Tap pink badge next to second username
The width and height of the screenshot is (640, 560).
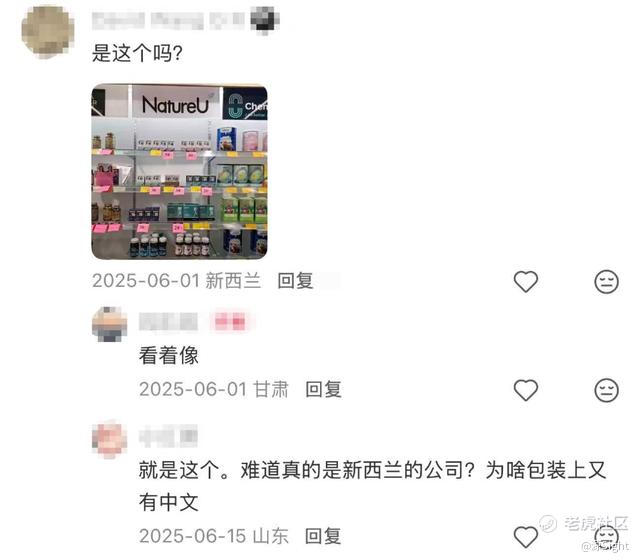[230, 322]
